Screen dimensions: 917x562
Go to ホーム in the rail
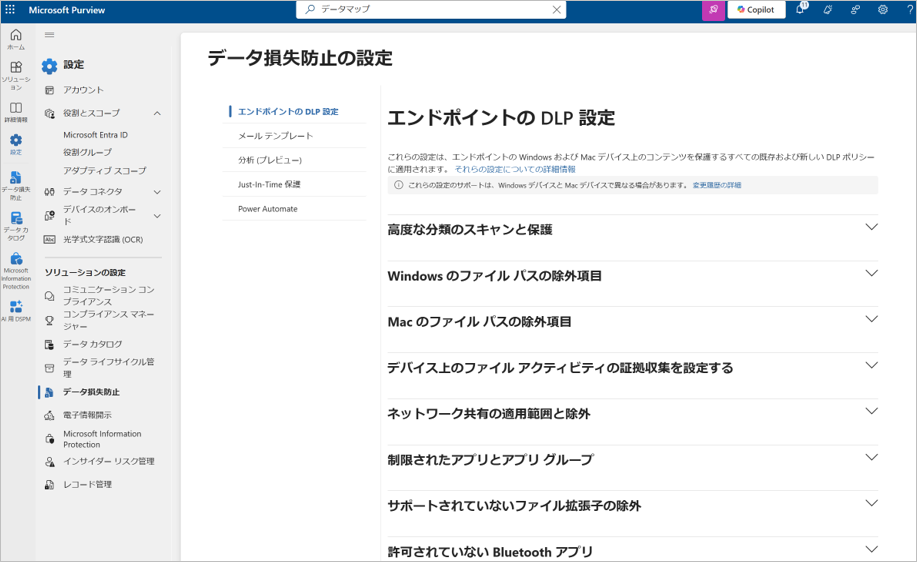[16, 39]
